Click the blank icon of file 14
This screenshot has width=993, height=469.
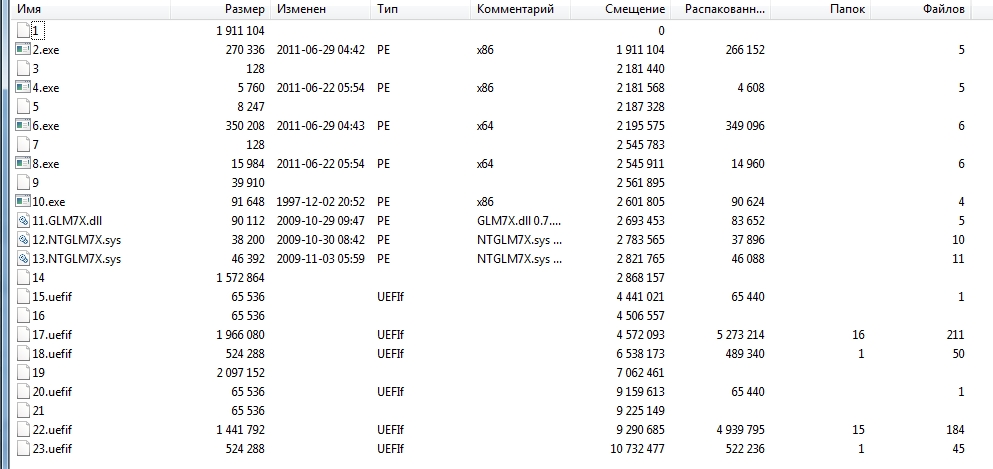[x=23, y=277]
